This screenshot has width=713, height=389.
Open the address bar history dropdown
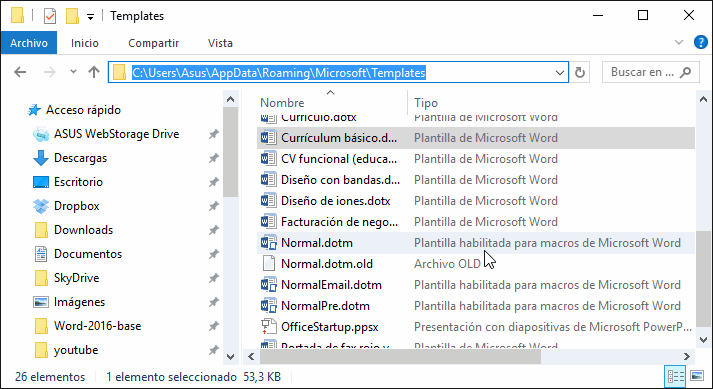point(560,72)
